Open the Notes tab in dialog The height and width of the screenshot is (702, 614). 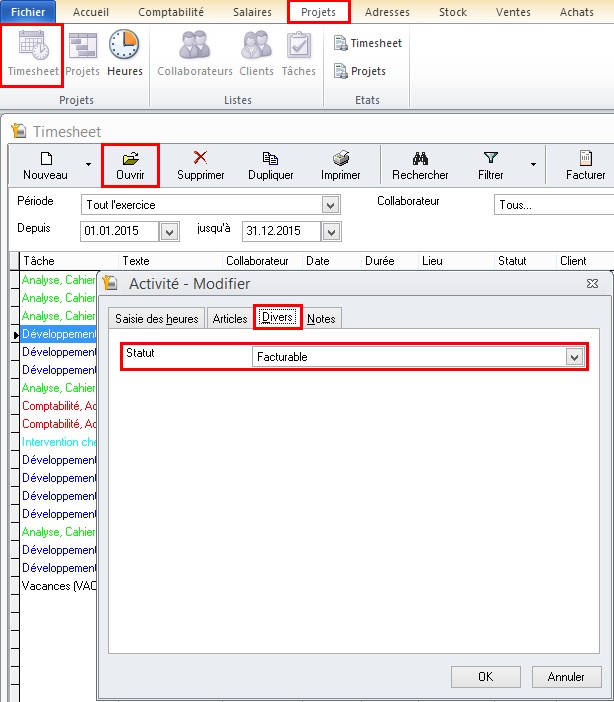[321, 318]
